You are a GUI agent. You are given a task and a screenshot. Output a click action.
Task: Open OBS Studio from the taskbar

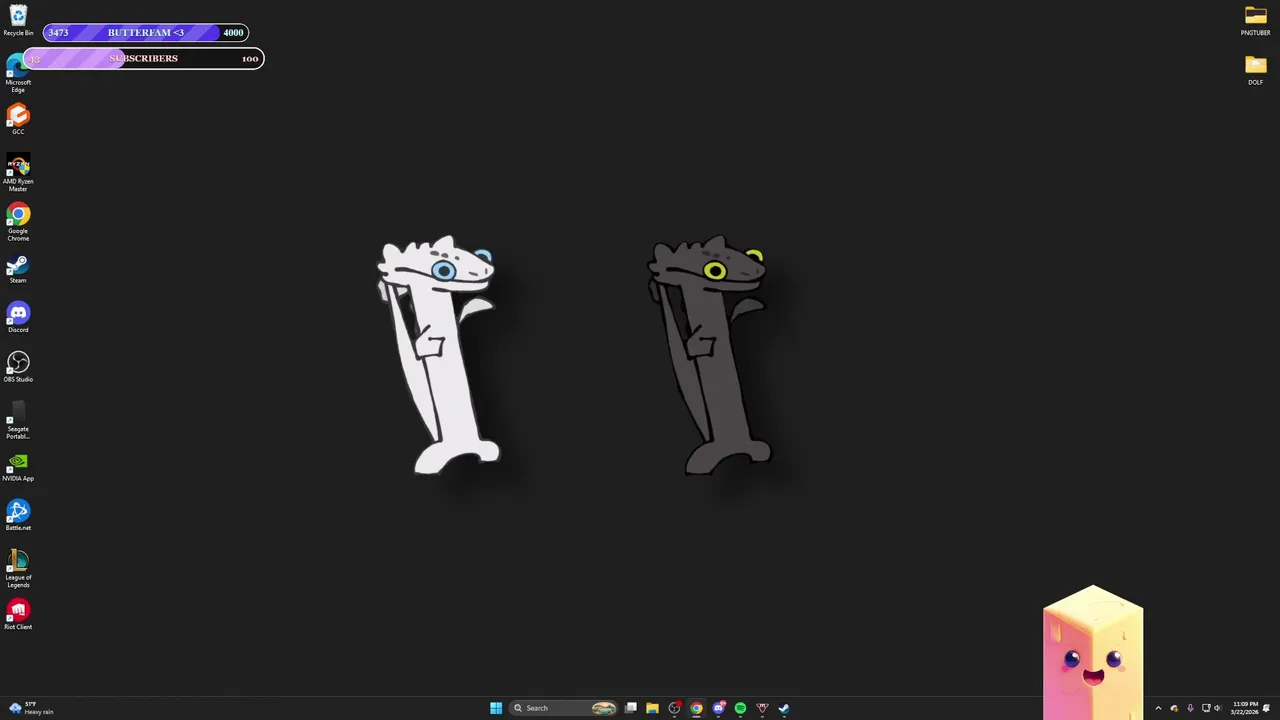click(x=674, y=708)
